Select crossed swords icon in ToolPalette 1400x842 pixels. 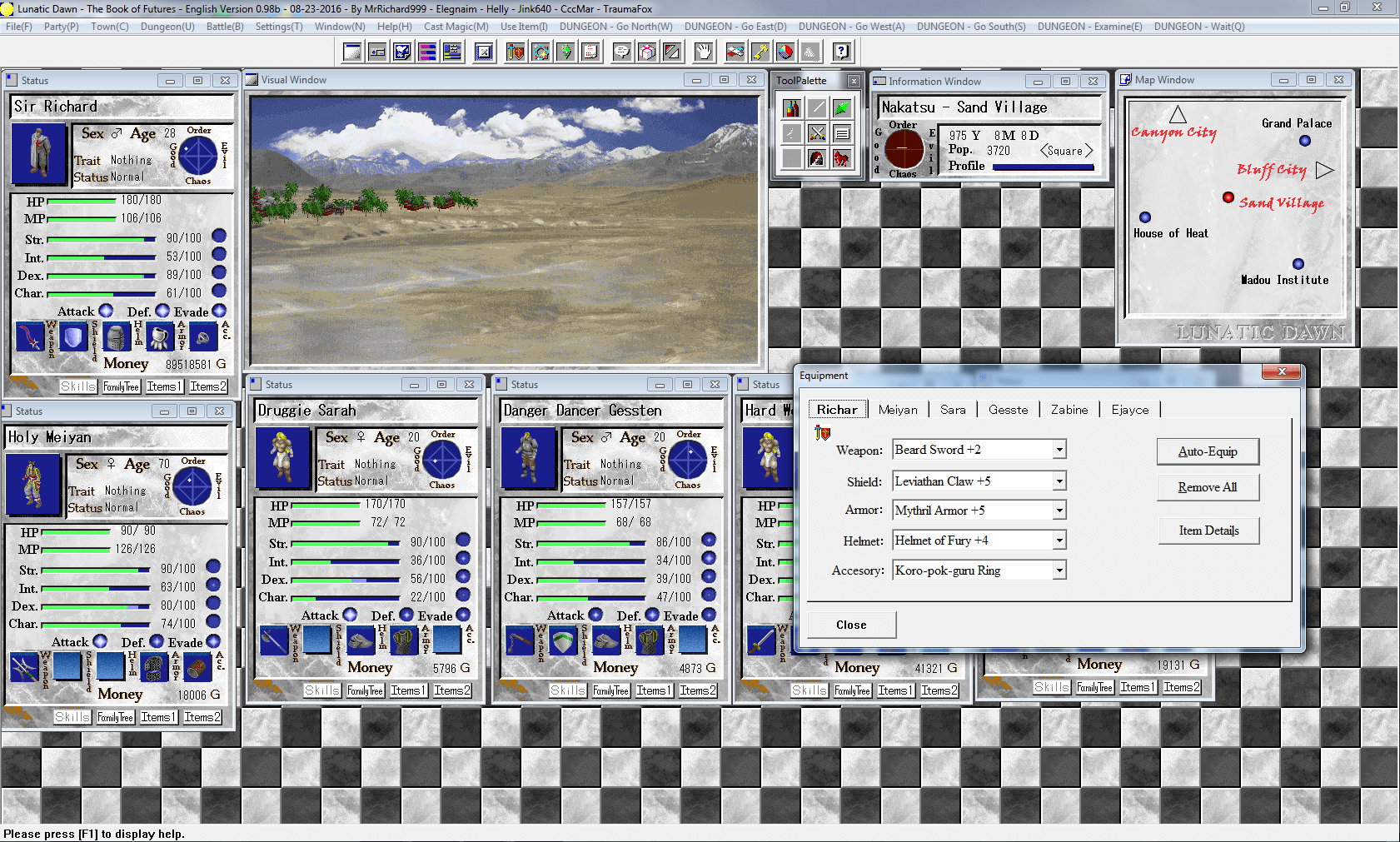[x=817, y=133]
